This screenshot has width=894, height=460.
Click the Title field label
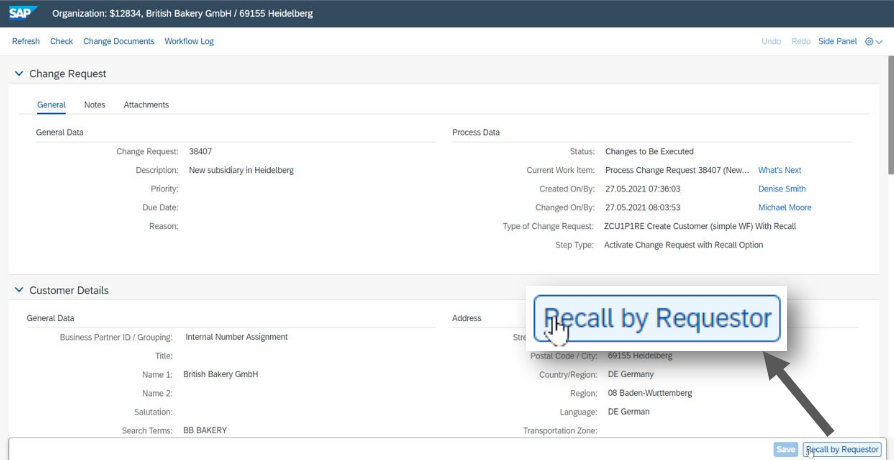point(164,356)
